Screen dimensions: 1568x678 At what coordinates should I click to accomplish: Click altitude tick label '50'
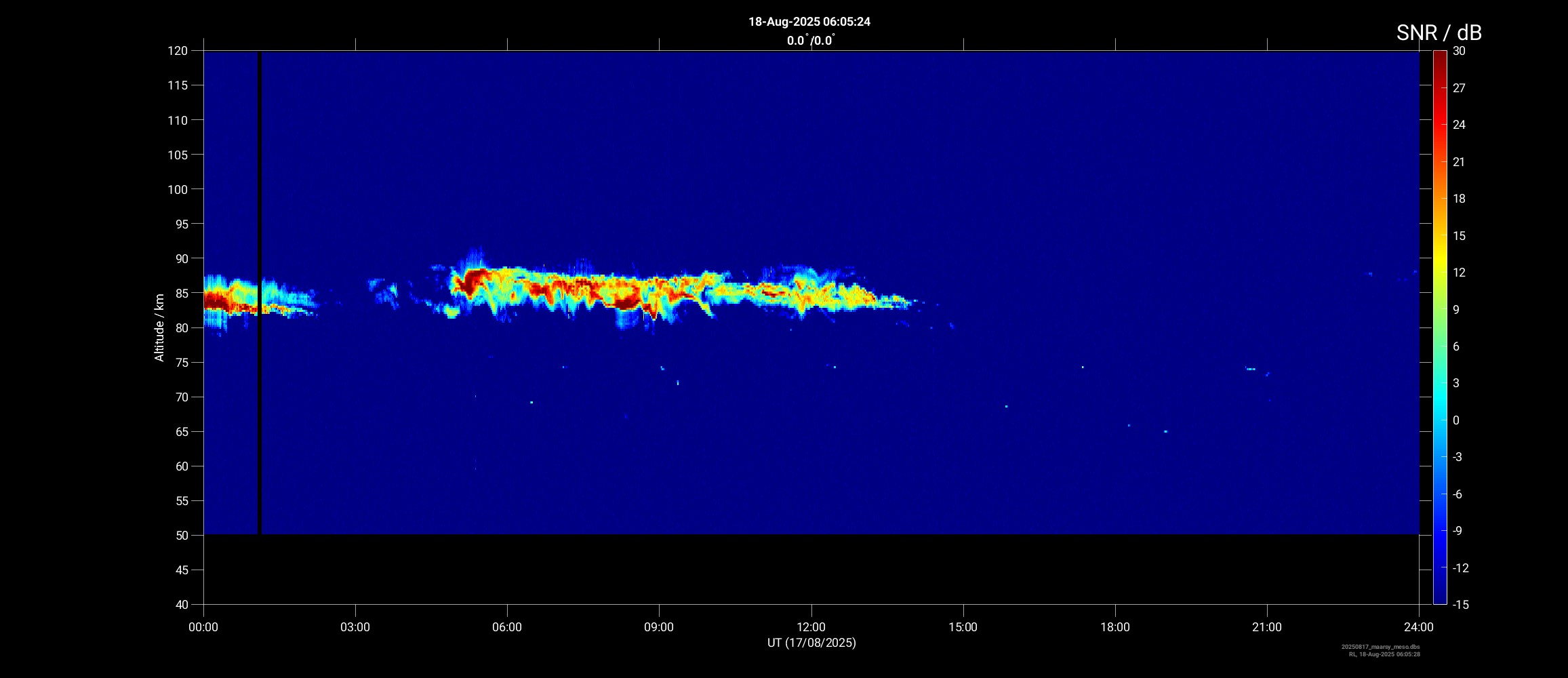tap(181, 536)
